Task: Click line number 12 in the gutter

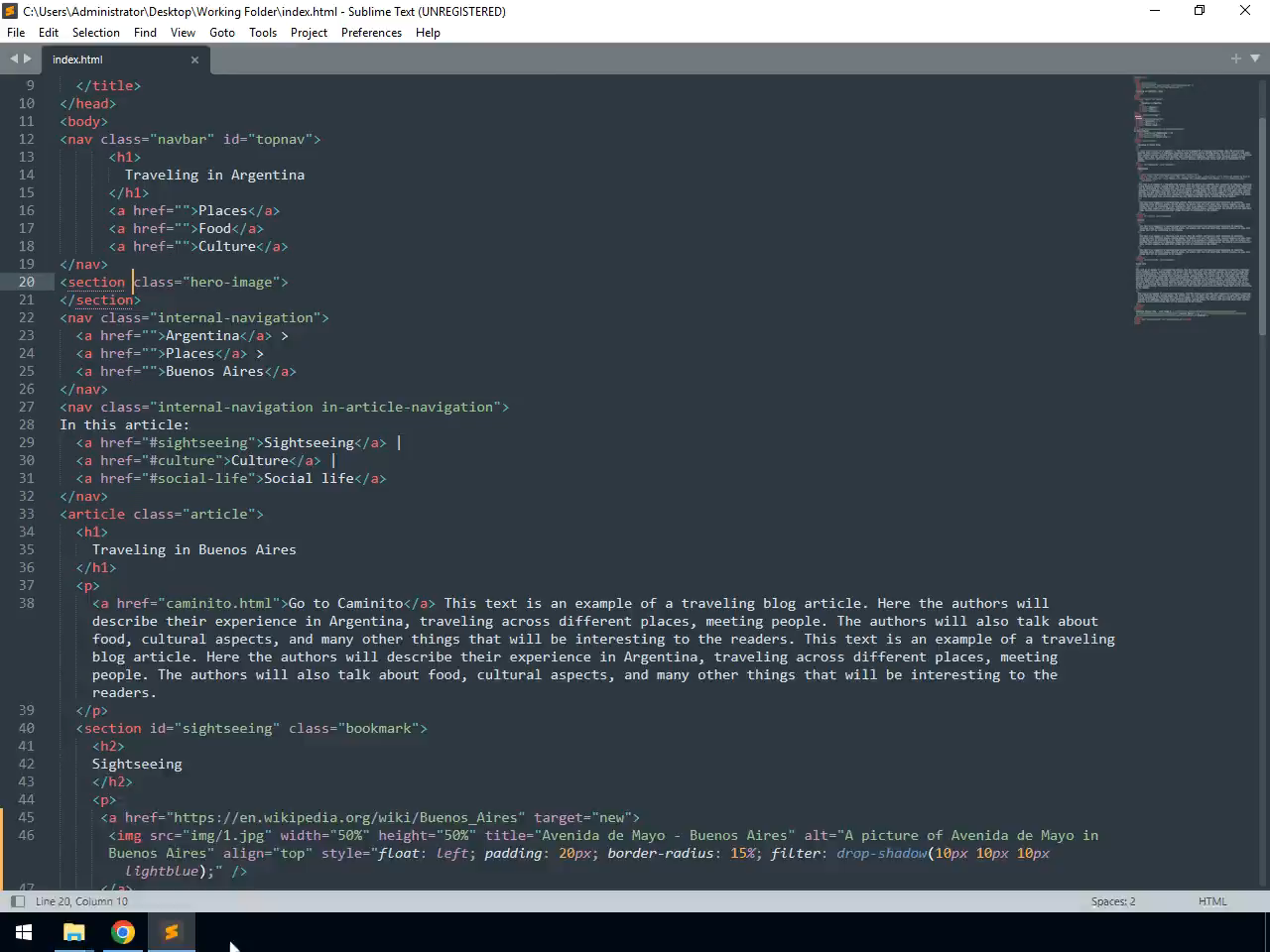Action: (26, 139)
